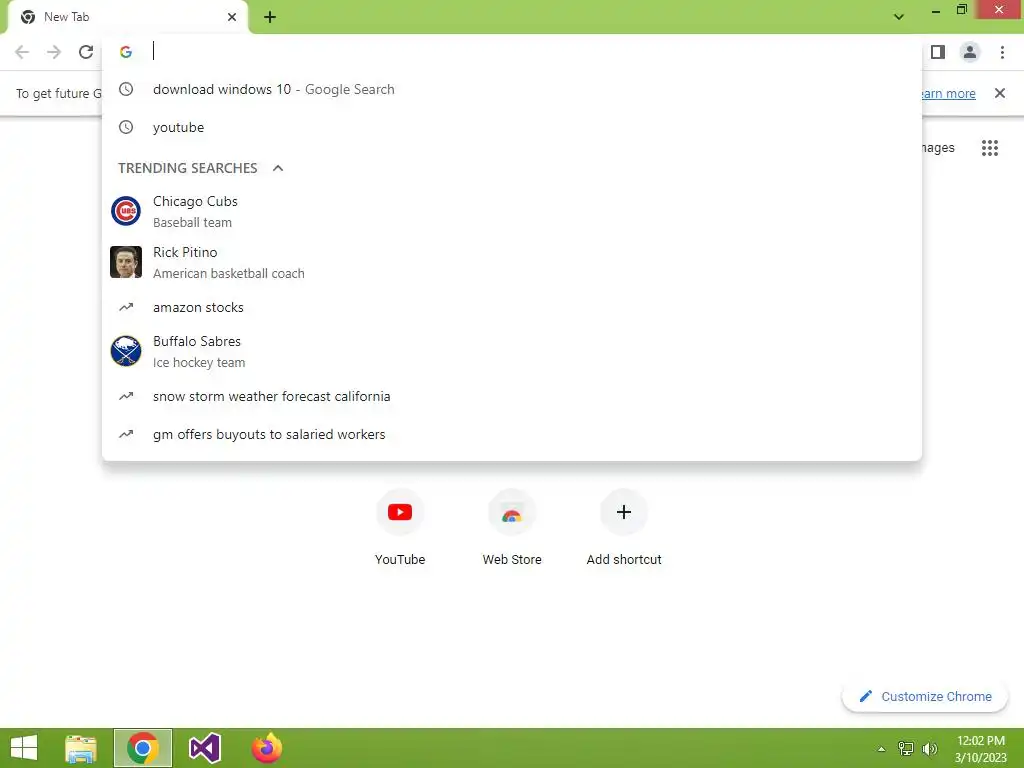Select 'youtube' history suggestion
The height and width of the screenshot is (768, 1024).
[512, 127]
